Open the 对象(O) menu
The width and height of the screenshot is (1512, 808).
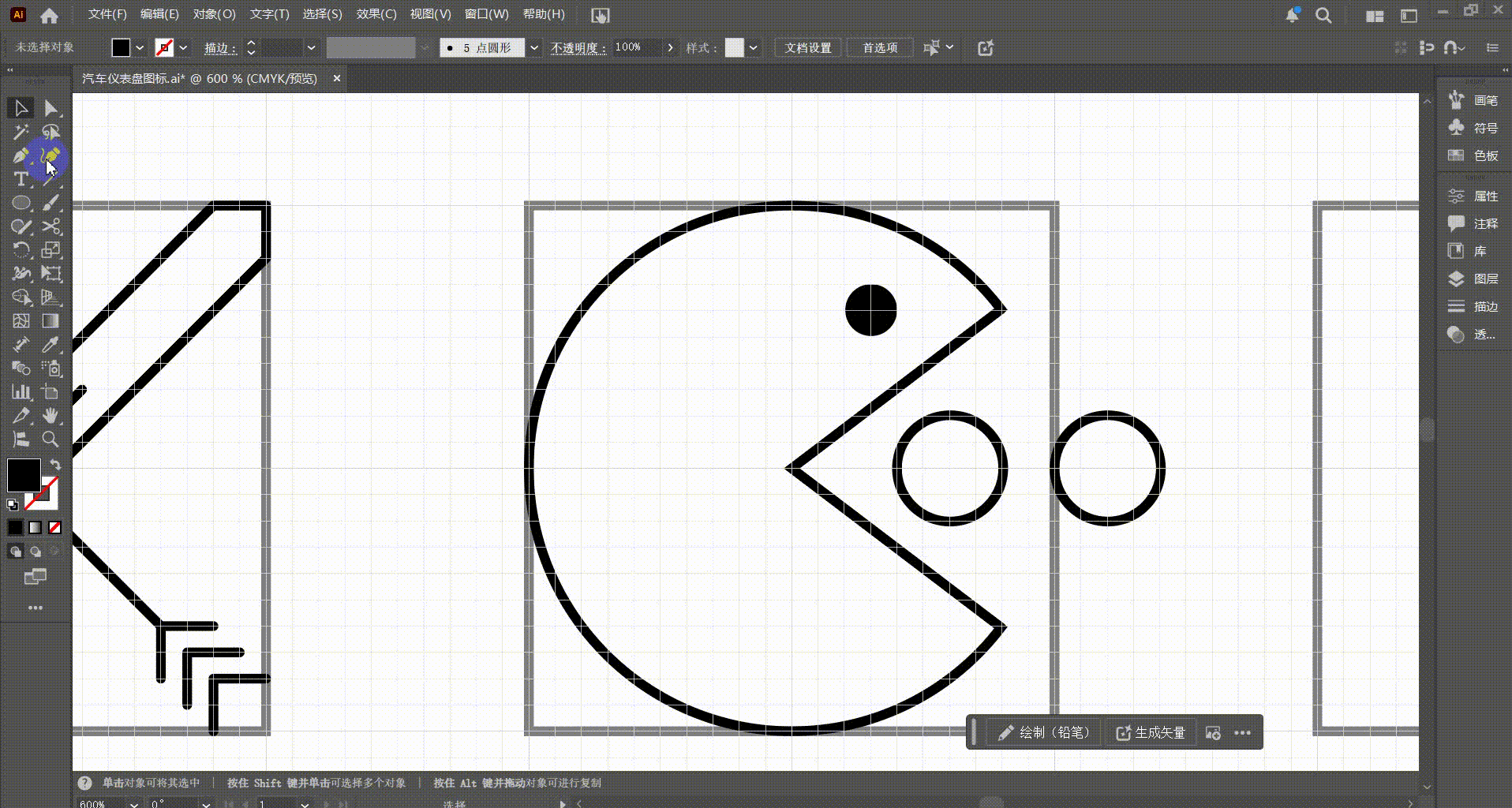(x=215, y=14)
